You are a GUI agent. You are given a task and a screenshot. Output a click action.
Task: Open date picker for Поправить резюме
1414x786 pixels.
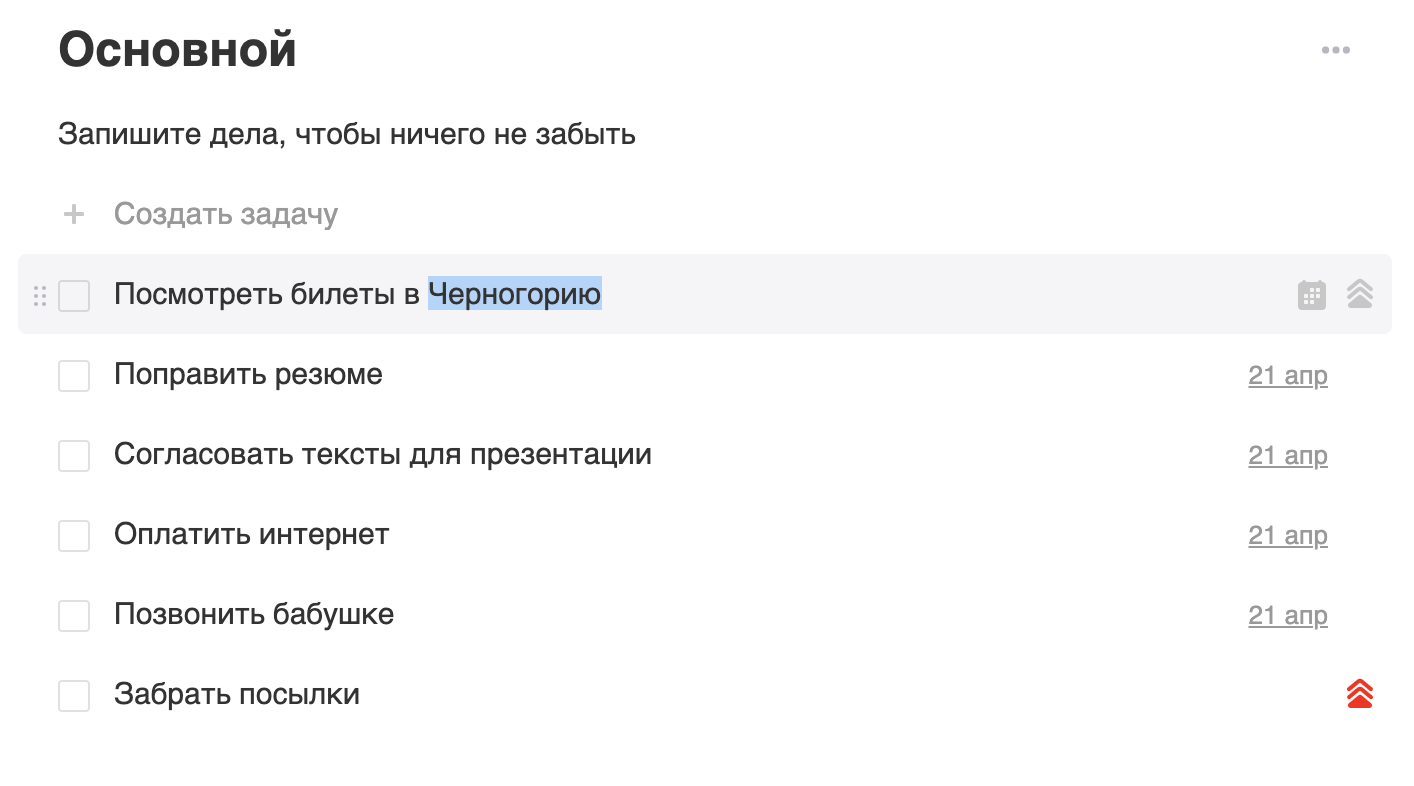click(1288, 376)
